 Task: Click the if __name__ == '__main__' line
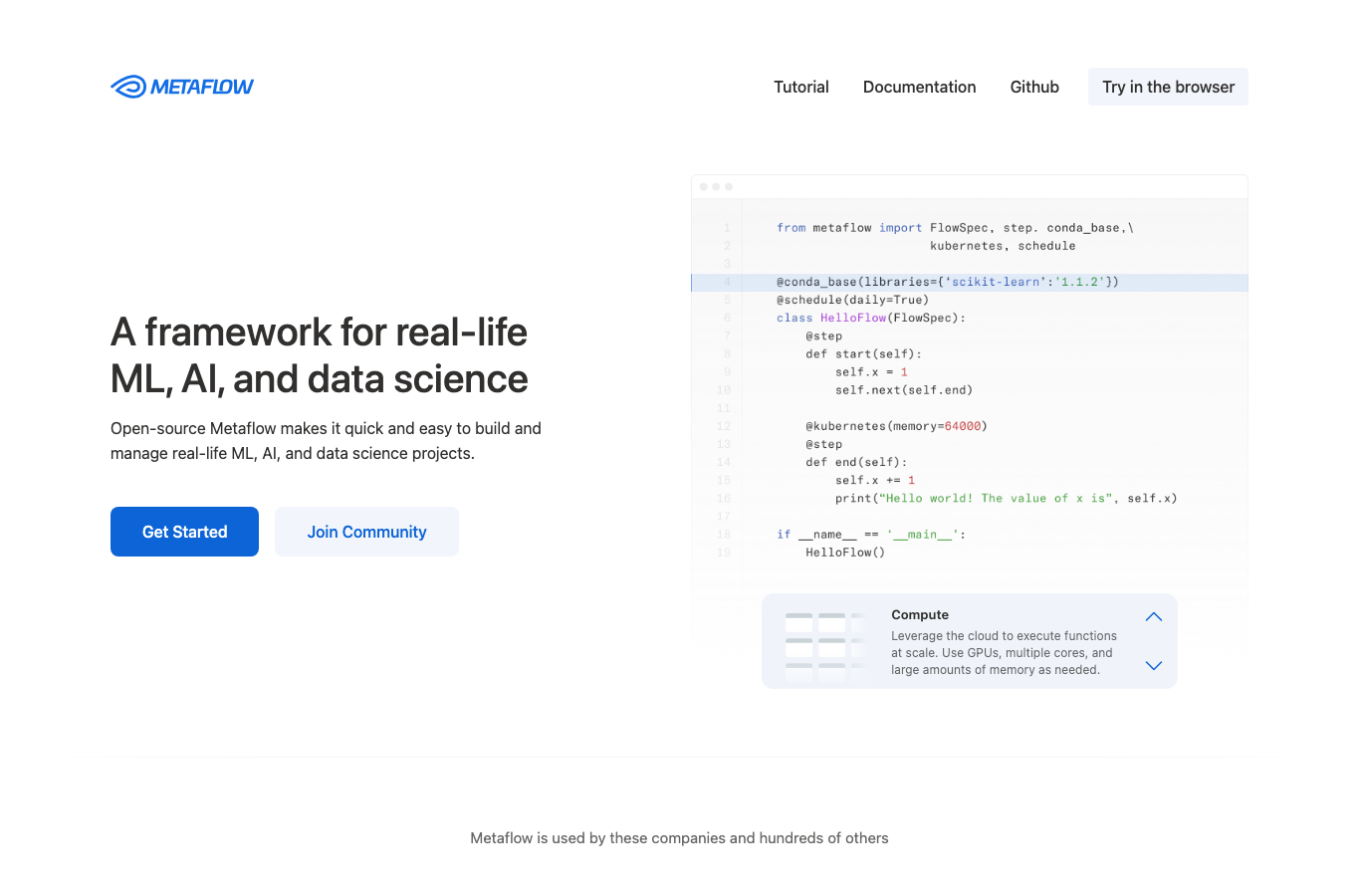[871, 535]
